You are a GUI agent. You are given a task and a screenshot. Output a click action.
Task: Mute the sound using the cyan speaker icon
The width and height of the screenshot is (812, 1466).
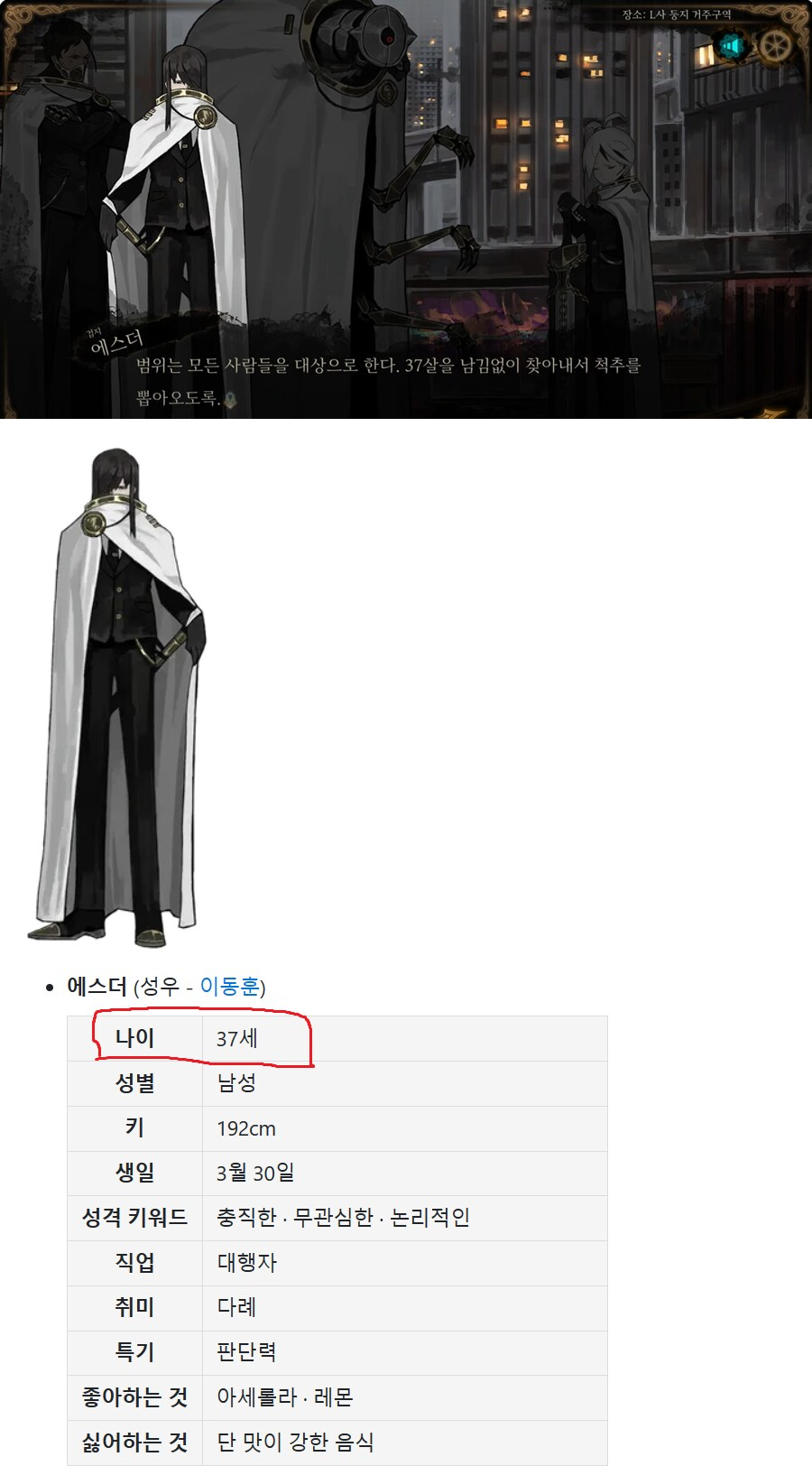point(732,46)
